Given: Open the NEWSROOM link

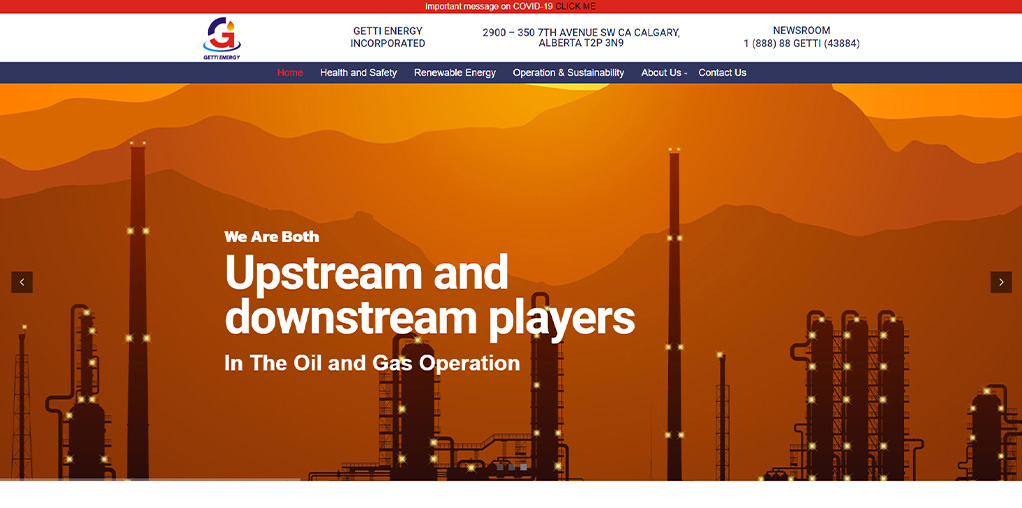Looking at the screenshot, I should pyautogui.click(x=801, y=31).
